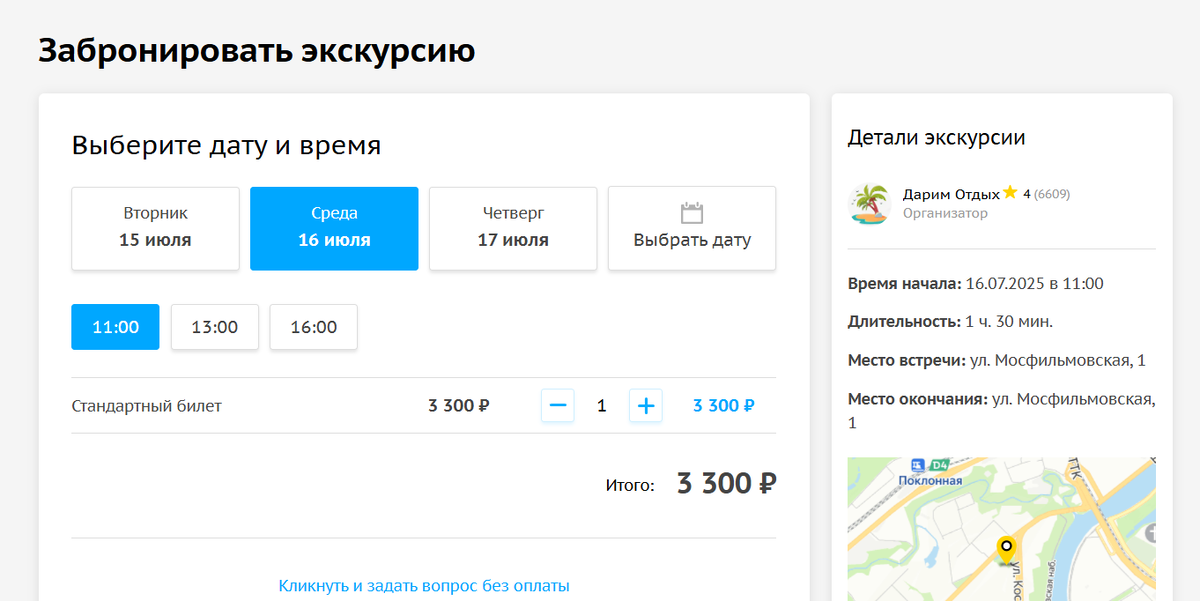Click the yellow marker pin on the map
The height and width of the screenshot is (601, 1200).
tap(1007, 547)
